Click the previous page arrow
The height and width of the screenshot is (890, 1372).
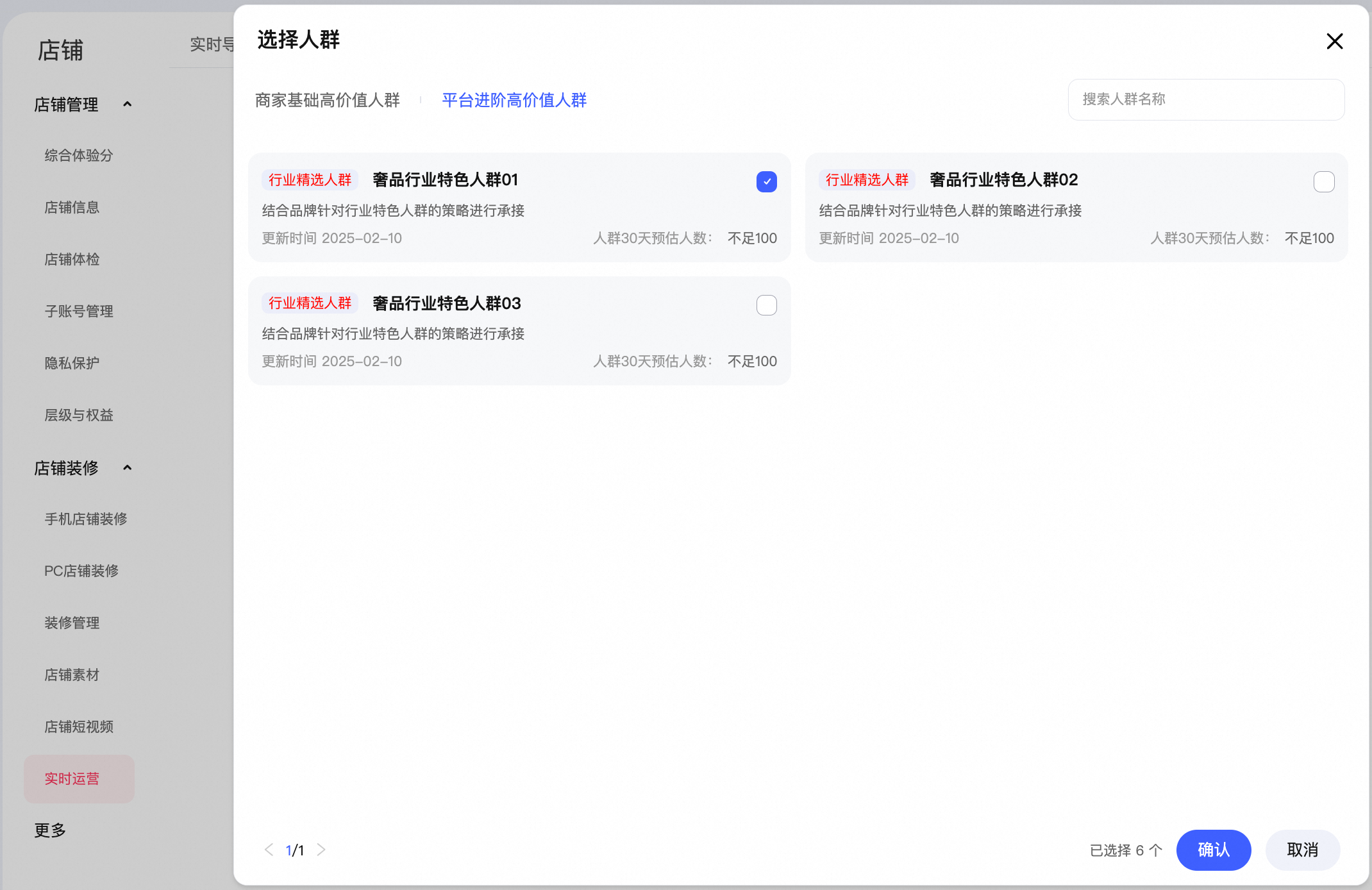click(x=269, y=850)
